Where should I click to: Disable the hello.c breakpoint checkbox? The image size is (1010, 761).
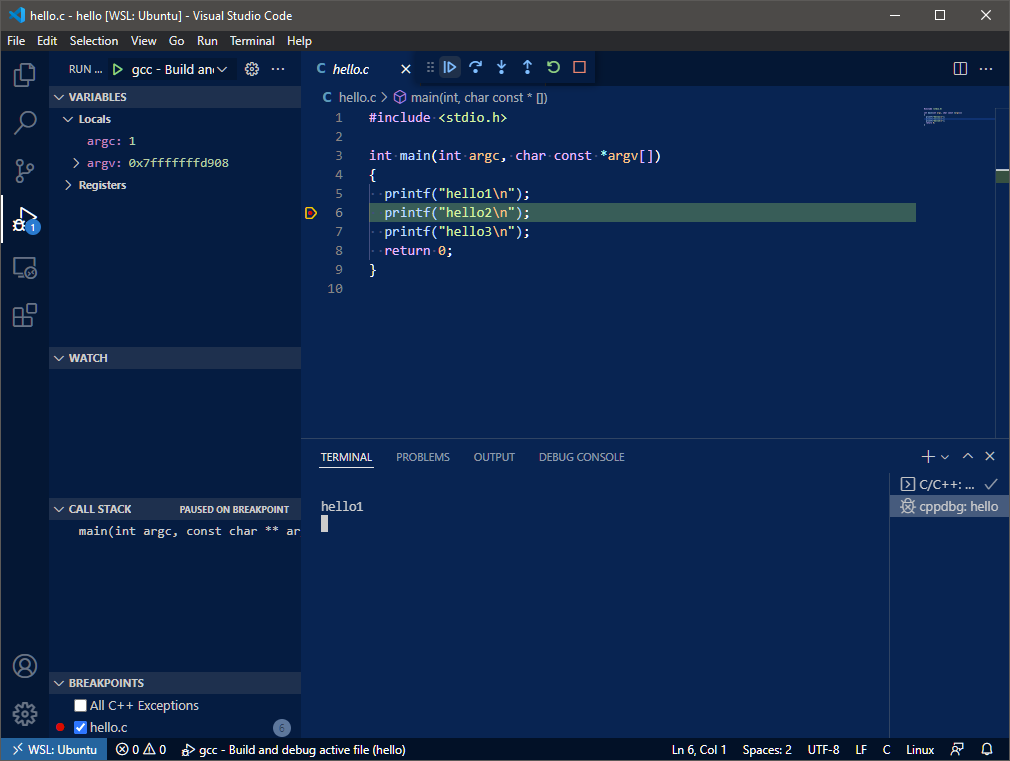(x=81, y=727)
